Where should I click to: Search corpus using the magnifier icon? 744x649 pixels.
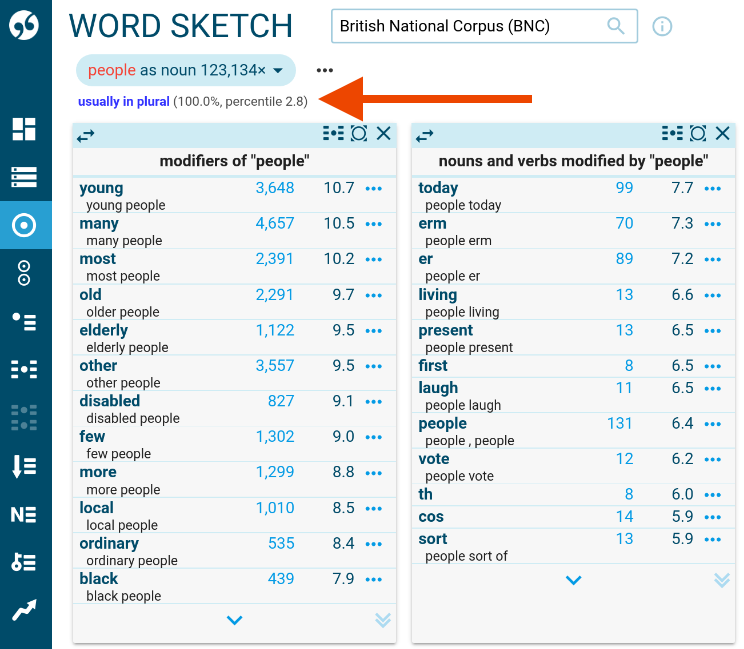pyautogui.click(x=616, y=26)
